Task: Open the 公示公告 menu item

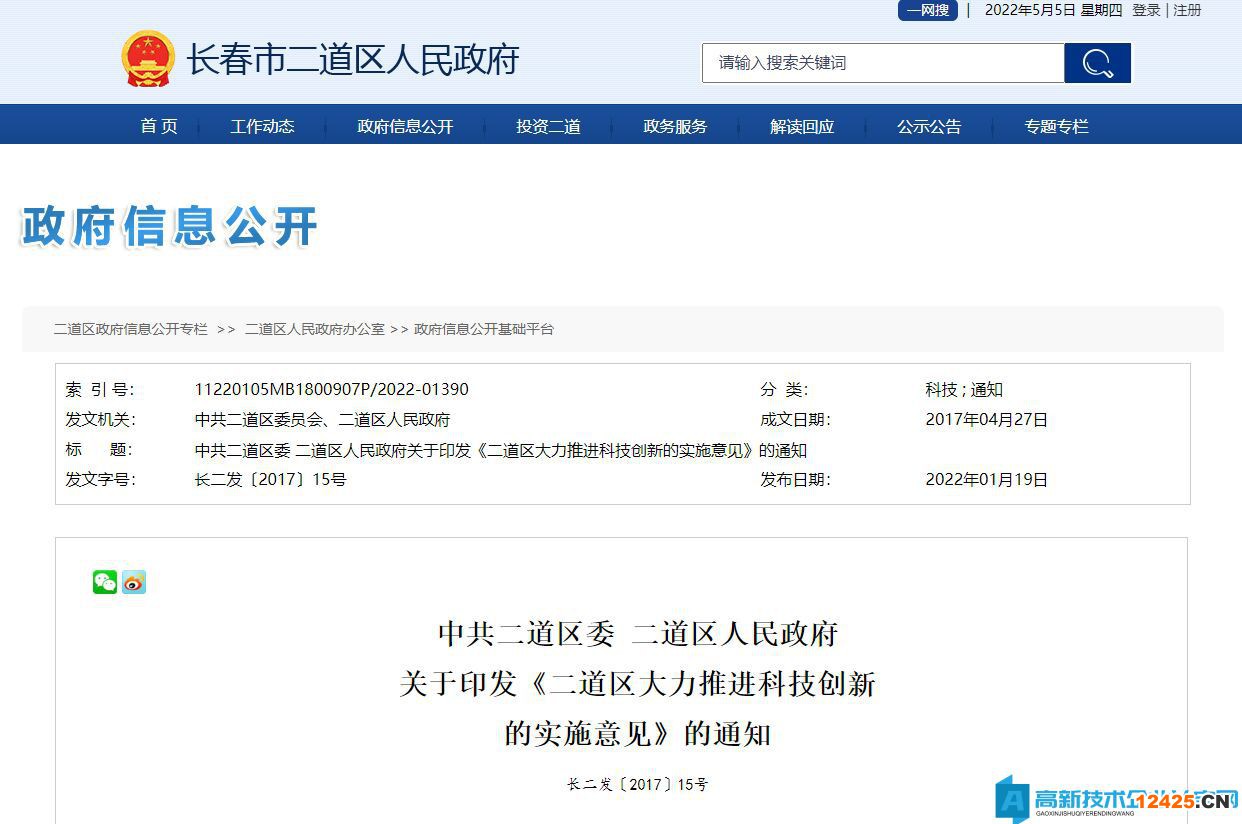Action: coord(929,126)
